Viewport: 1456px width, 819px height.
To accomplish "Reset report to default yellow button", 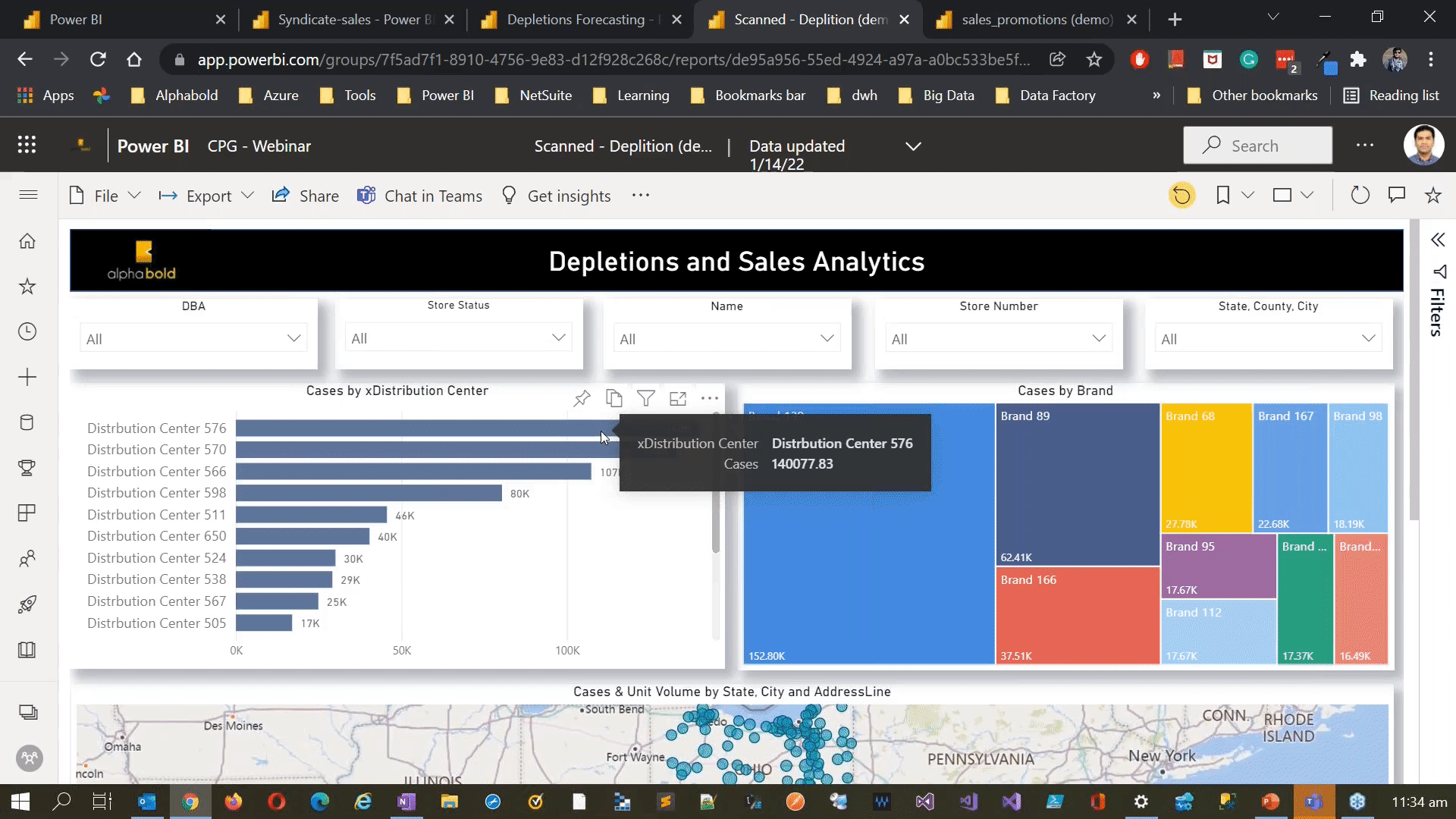I will pyautogui.click(x=1181, y=196).
